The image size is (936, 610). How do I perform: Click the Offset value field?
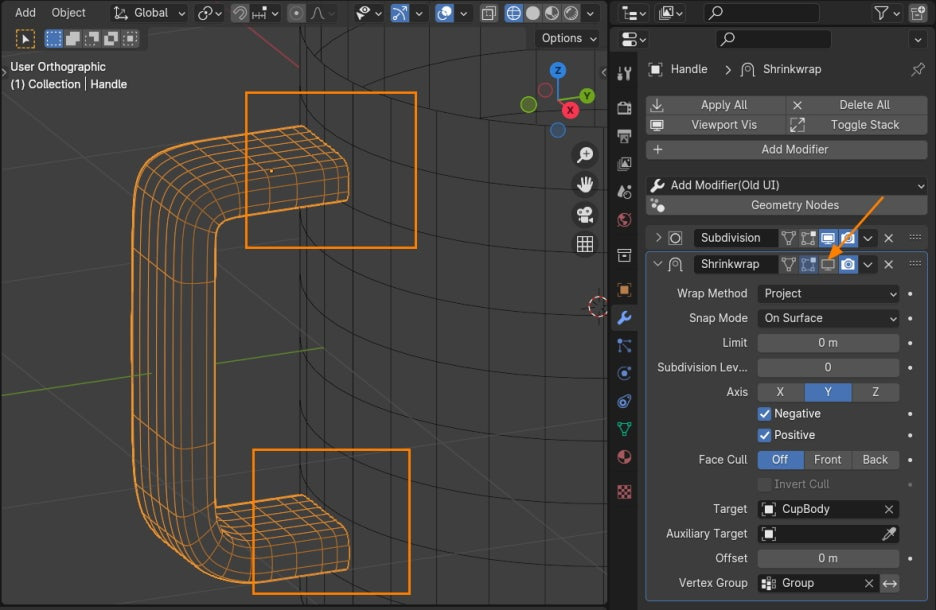pos(828,558)
